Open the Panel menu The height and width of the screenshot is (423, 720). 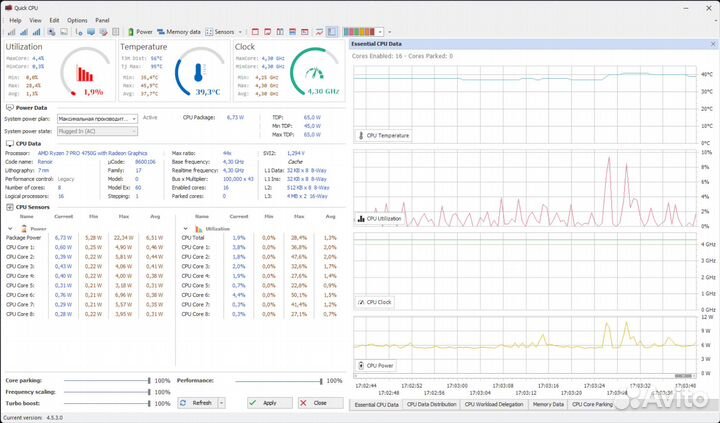coord(102,20)
